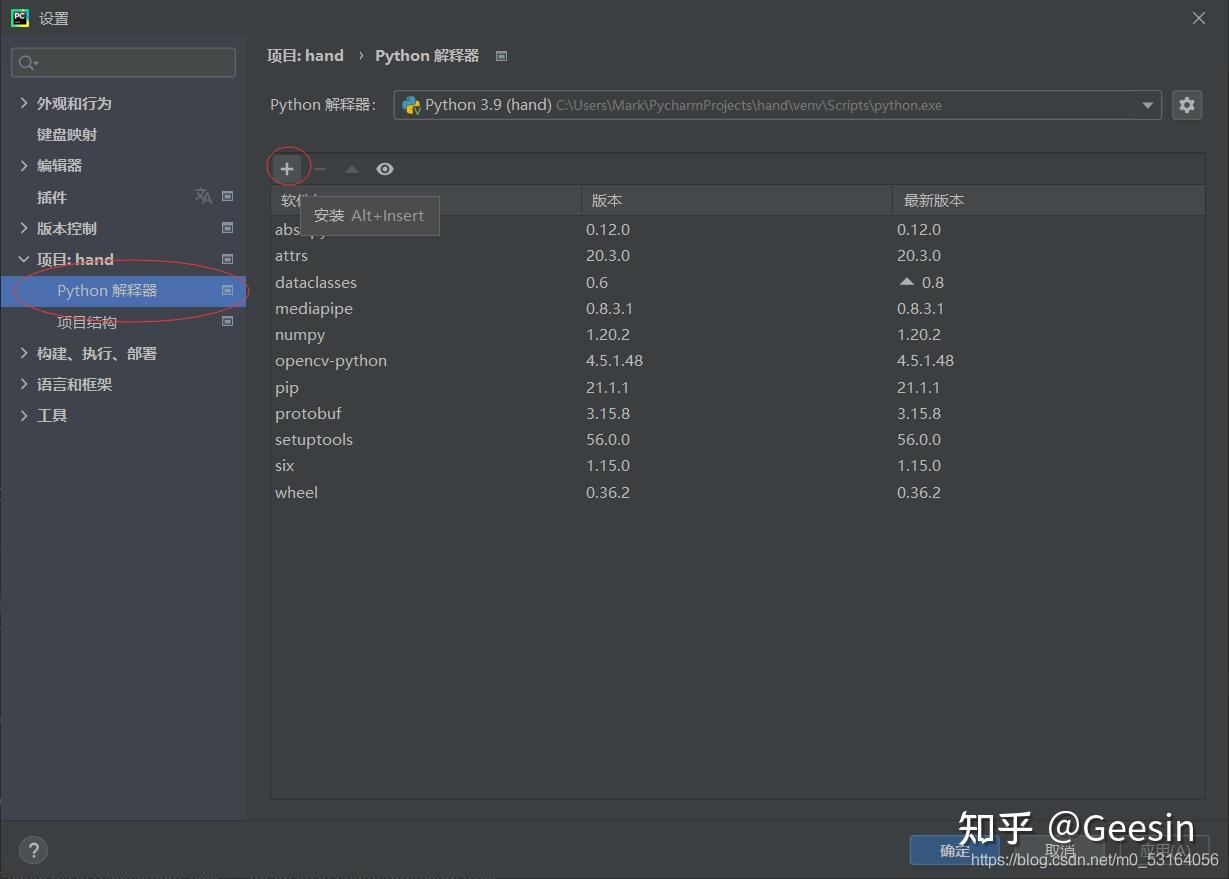Viewport: 1229px width, 879px height.
Task: Click the settings search input field
Action: pos(122,62)
